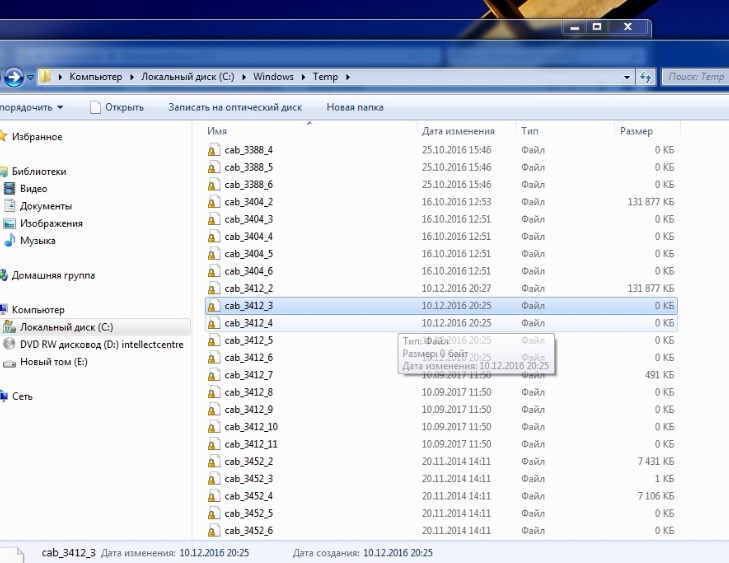Expand the arrow after Temp in breadcrumb
The image size is (729, 563).
coord(348,77)
